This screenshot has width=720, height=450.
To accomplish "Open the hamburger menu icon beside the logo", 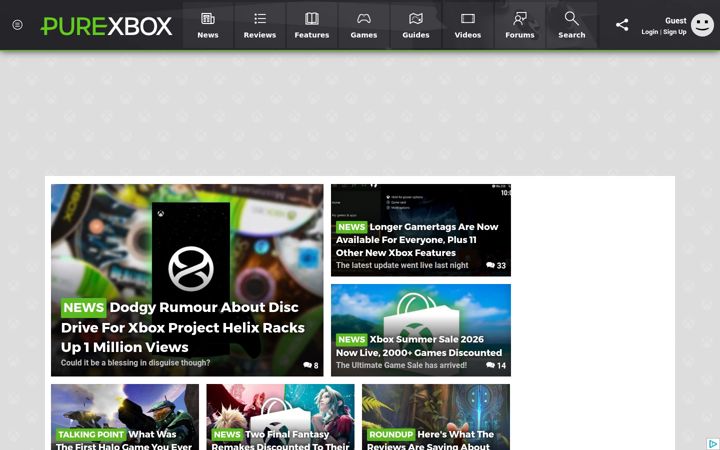I will pyautogui.click(x=17, y=25).
